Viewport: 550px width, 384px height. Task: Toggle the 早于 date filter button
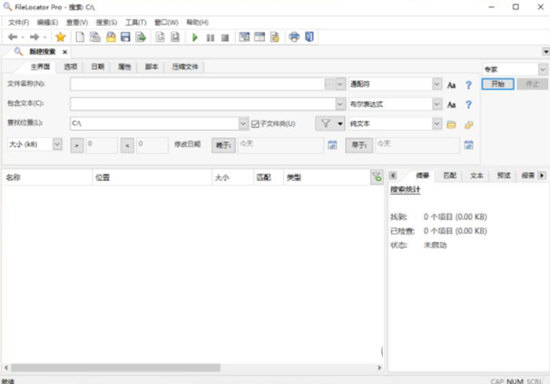[x=359, y=145]
